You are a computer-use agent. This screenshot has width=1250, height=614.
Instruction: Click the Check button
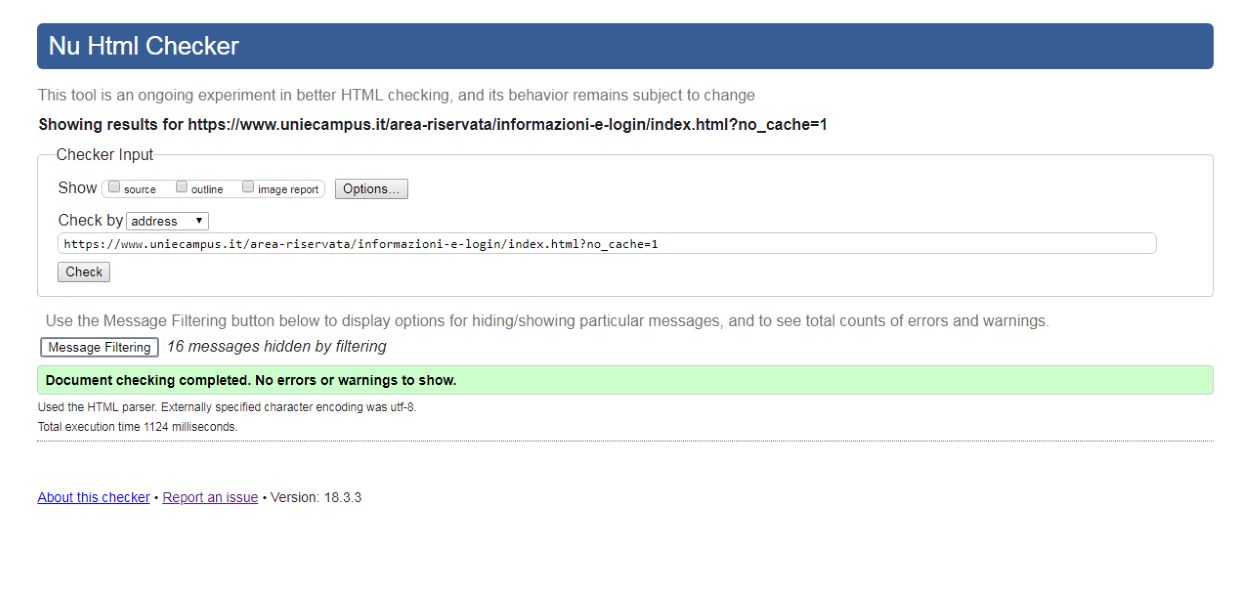click(84, 272)
